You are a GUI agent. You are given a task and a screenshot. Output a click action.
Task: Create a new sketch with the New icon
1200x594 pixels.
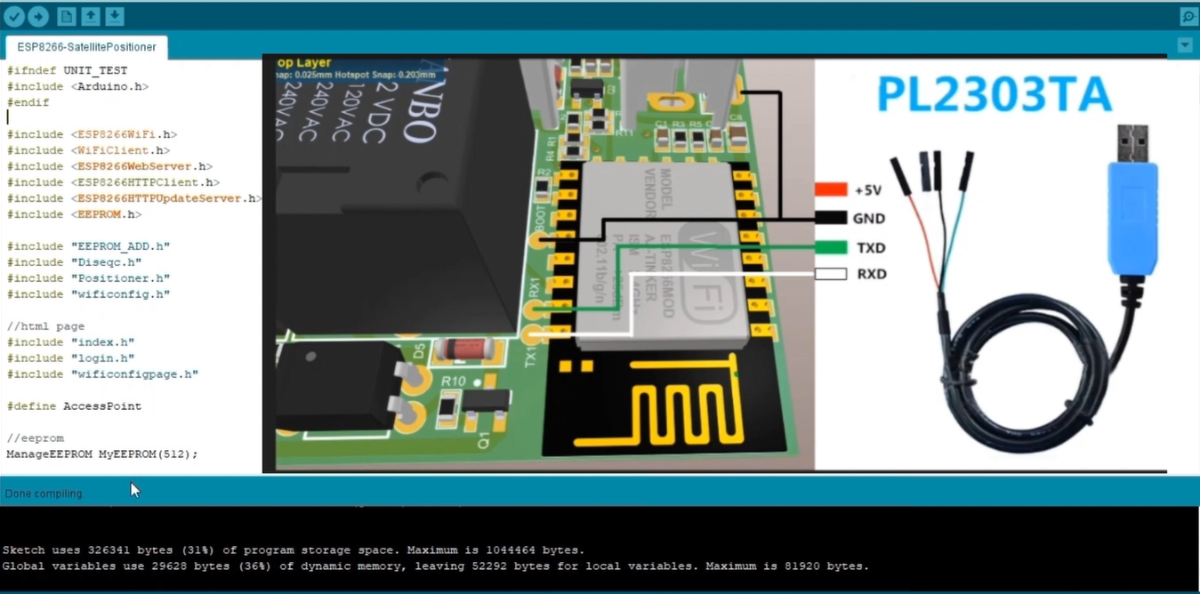click(66, 16)
